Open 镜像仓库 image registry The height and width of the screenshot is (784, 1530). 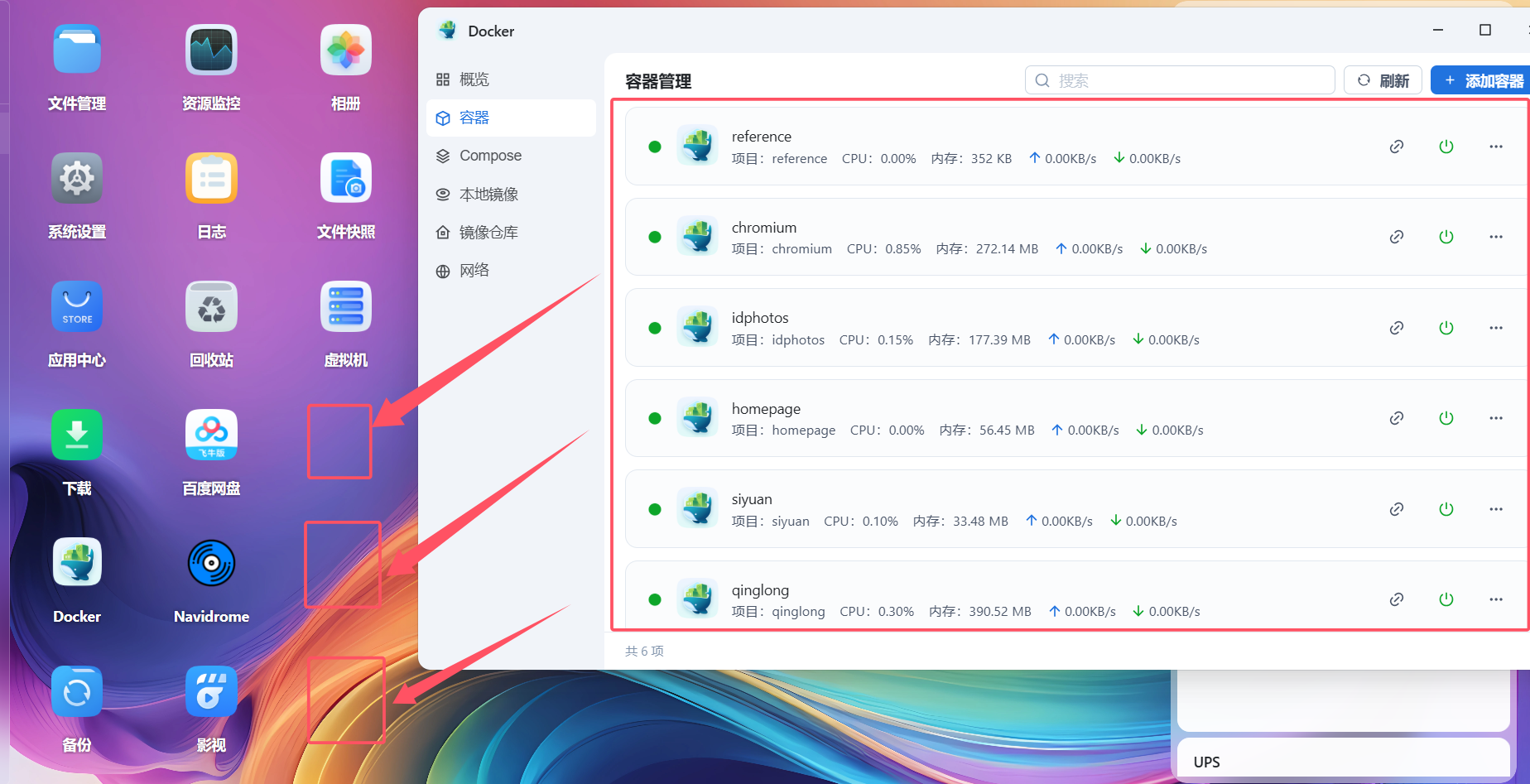tap(511, 233)
